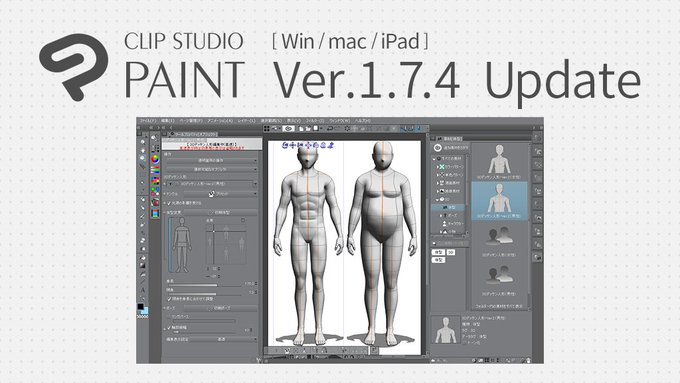Click first blue camera-rotate icon above model
680x383 pixels.
pyautogui.click(x=285, y=145)
